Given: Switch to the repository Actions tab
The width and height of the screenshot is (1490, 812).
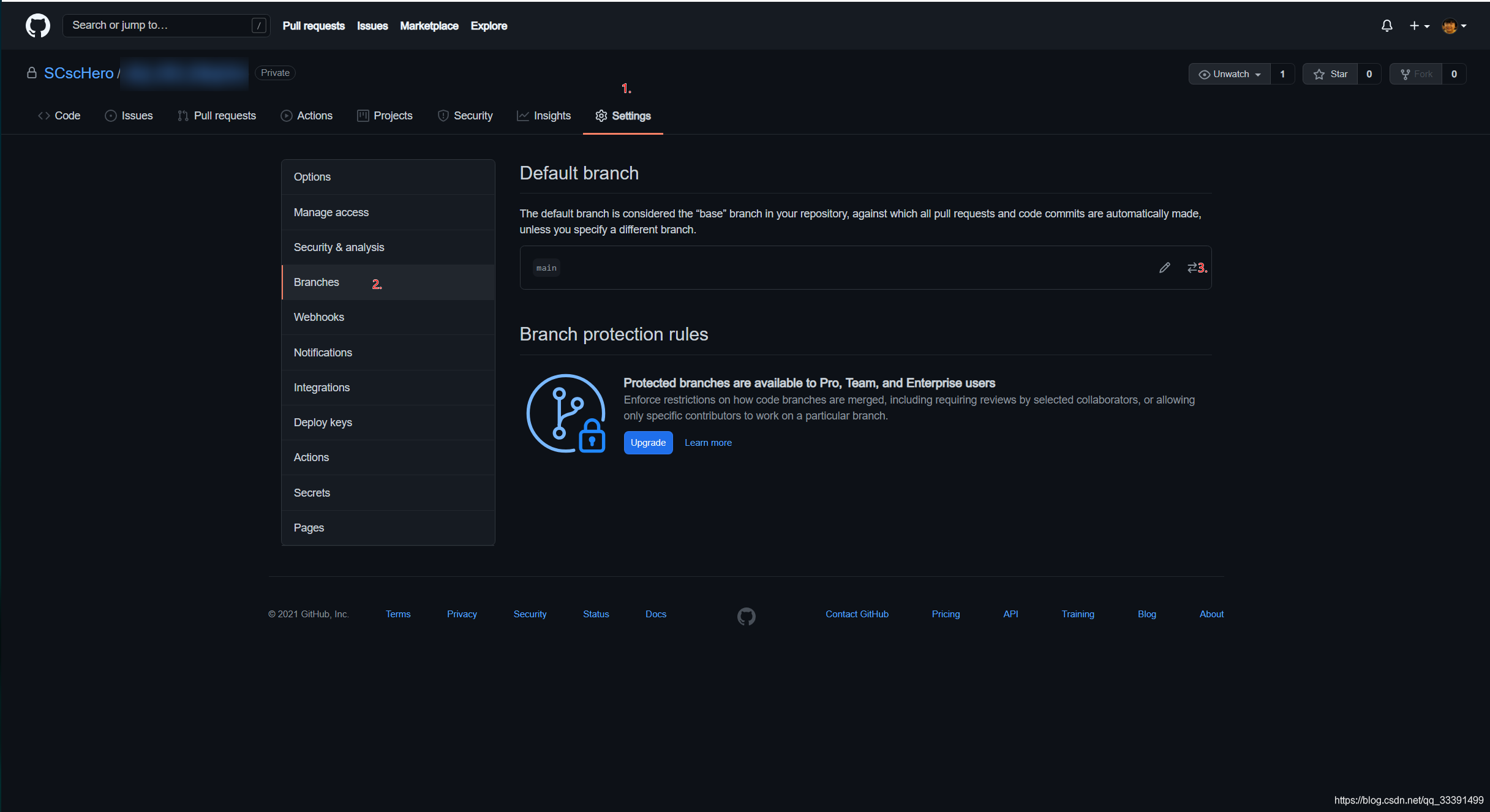Looking at the screenshot, I should tap(306, 116).
